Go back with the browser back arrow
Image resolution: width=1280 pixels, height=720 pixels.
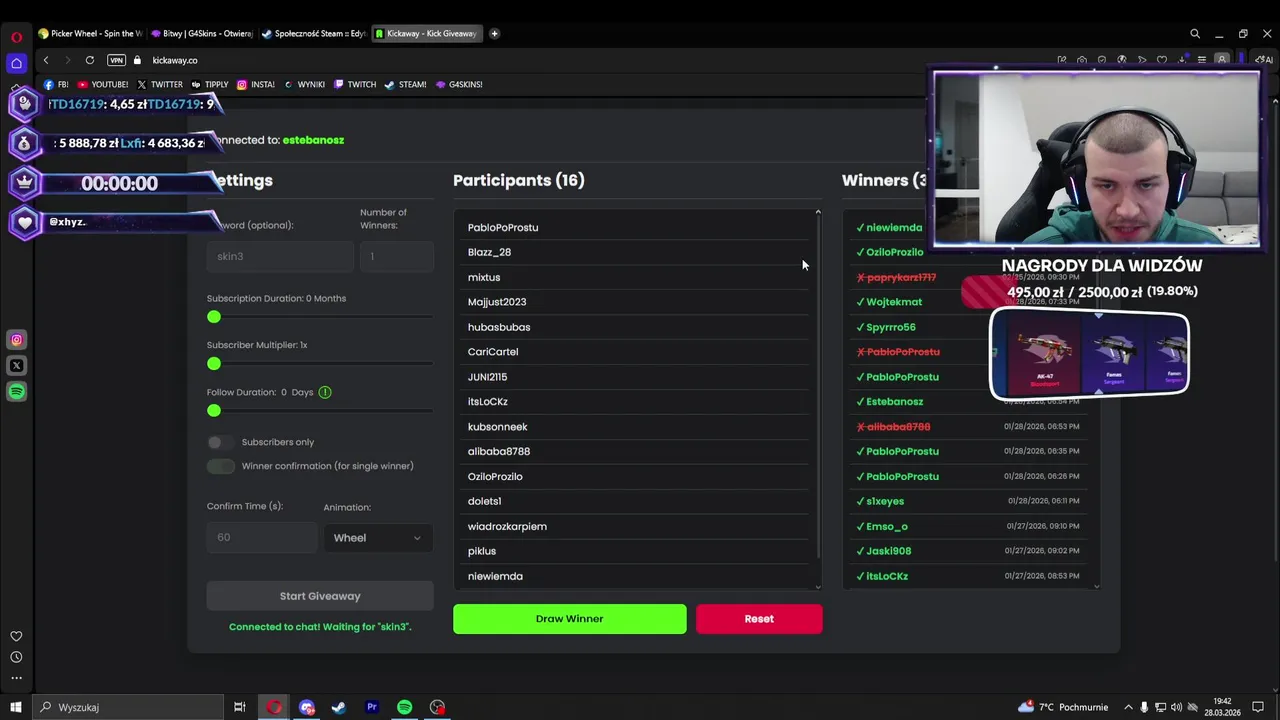point(46,60)
